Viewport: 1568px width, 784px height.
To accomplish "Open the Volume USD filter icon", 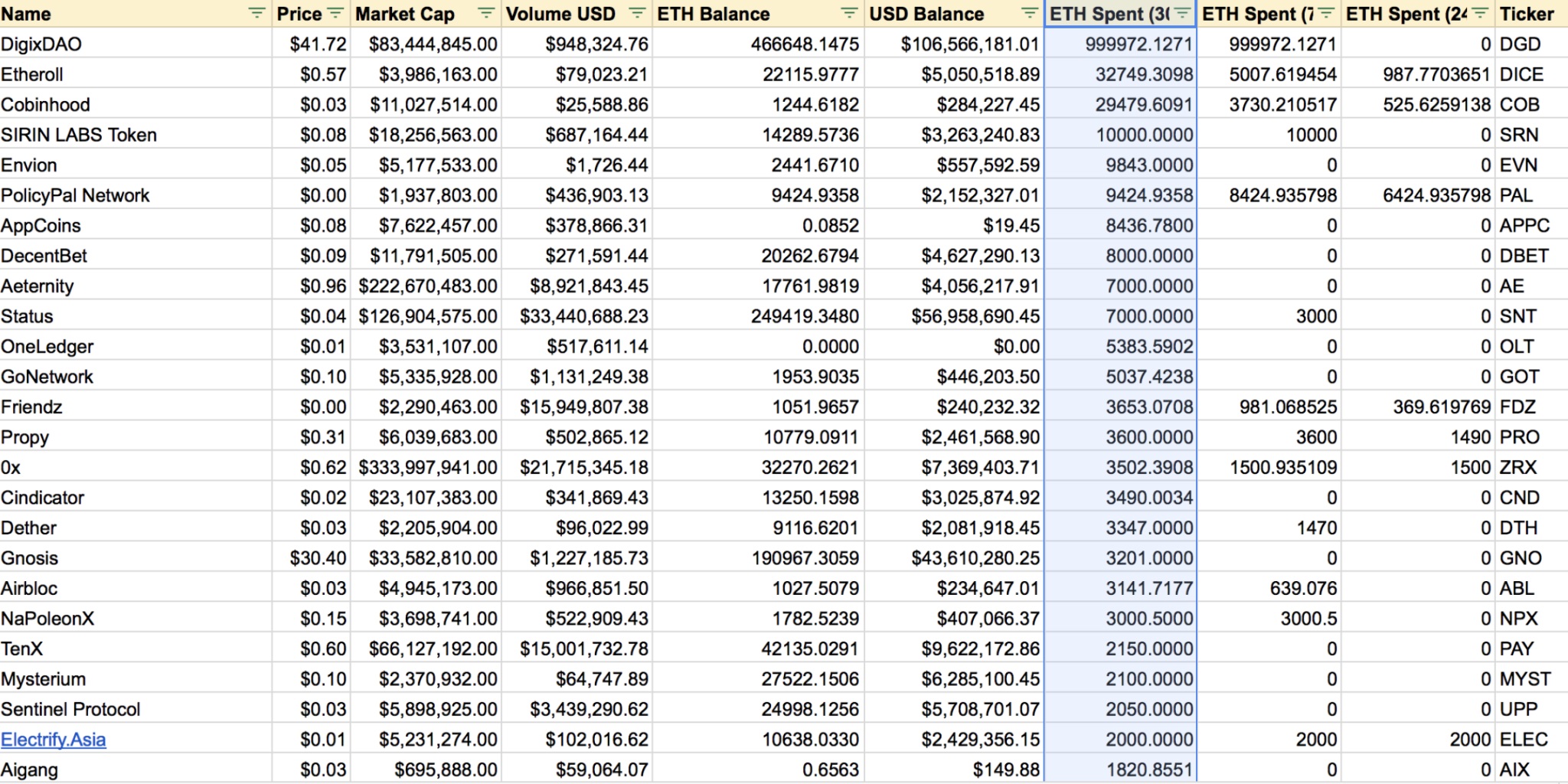I will pos(636,13).
